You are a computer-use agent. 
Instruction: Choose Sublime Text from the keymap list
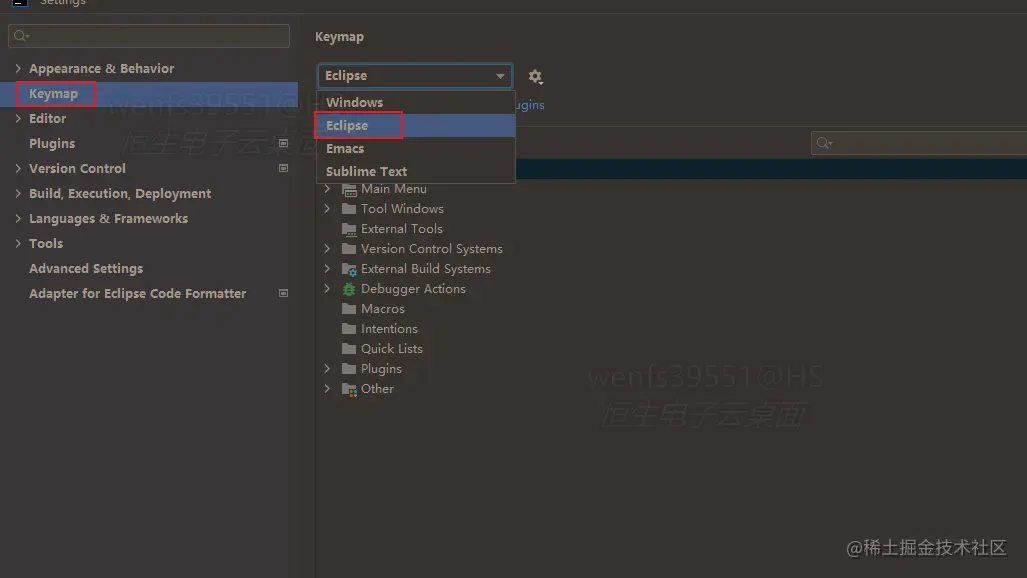(x=416, y=172)
